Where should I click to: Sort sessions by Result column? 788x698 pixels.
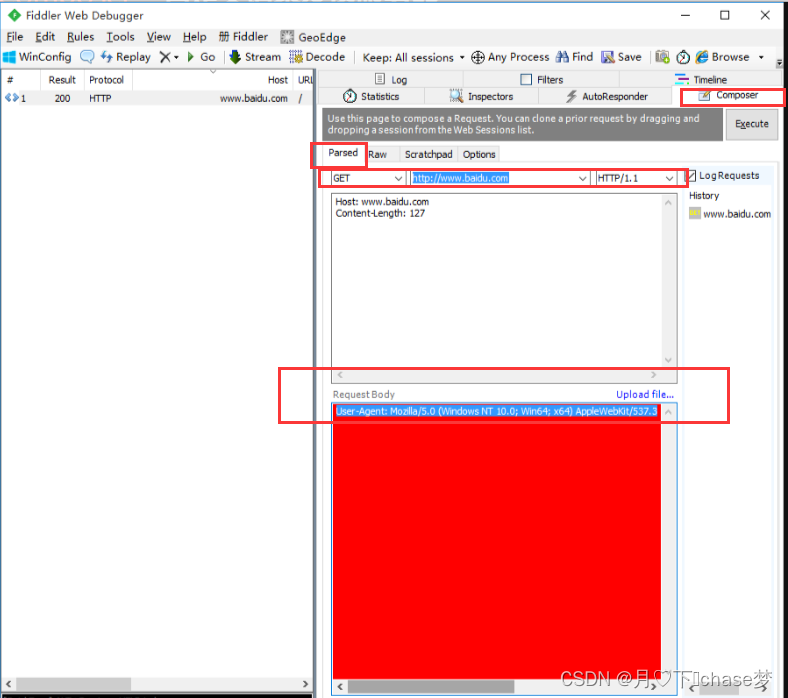click(x=62, y=79)
